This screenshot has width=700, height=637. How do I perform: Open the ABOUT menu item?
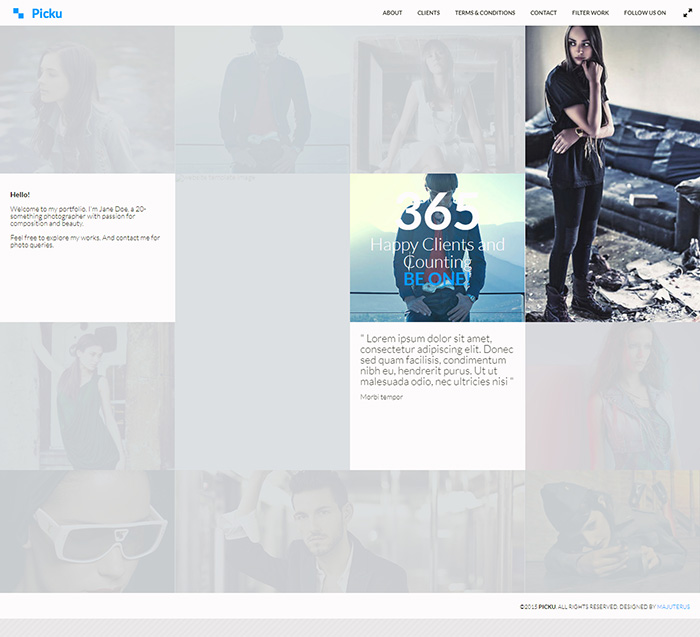[392, 13]
